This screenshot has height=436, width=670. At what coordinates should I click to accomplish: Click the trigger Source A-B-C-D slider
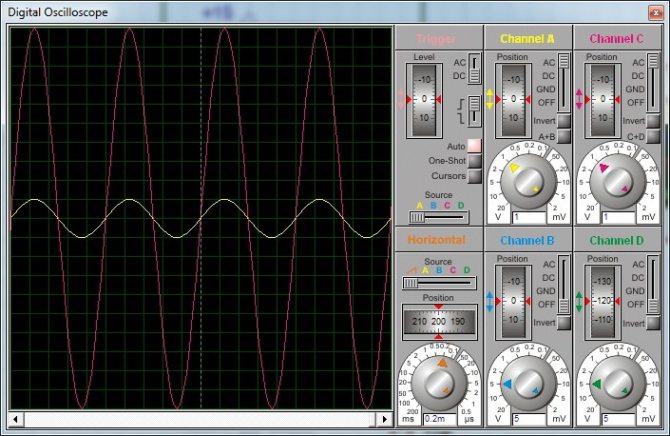pos(439,218)
